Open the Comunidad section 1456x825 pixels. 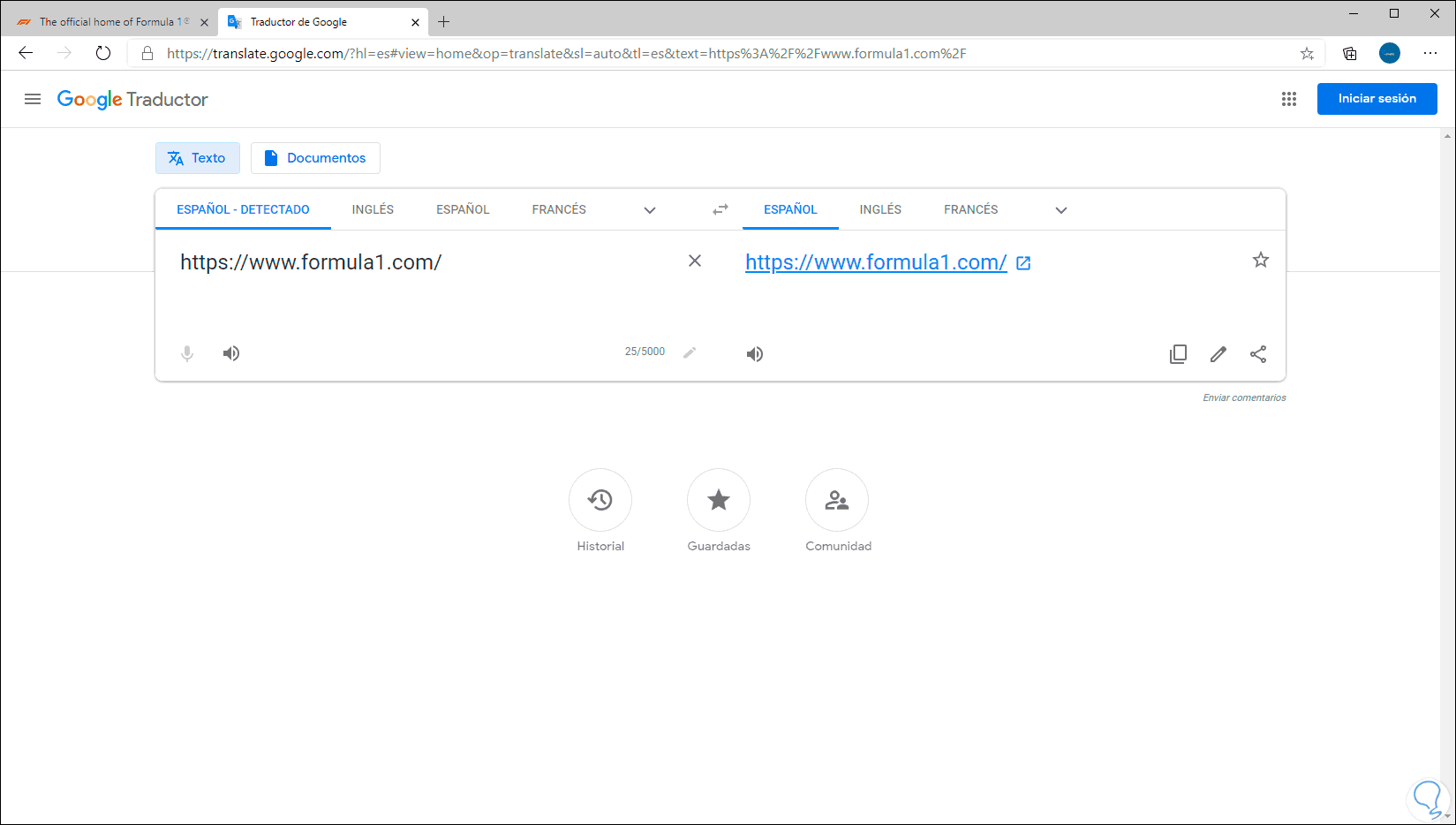click(837, 500)
